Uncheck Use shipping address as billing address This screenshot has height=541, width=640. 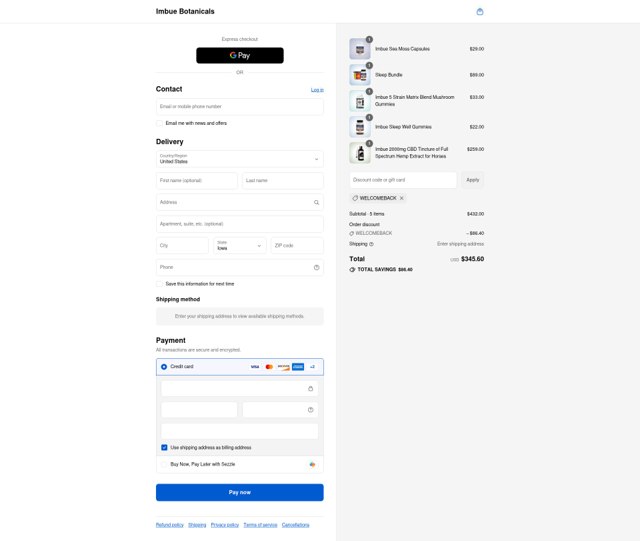(164, 447)
